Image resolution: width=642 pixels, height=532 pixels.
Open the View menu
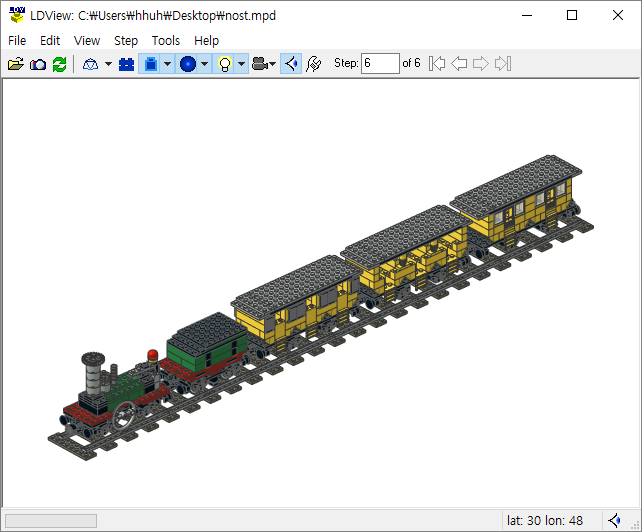87,41
